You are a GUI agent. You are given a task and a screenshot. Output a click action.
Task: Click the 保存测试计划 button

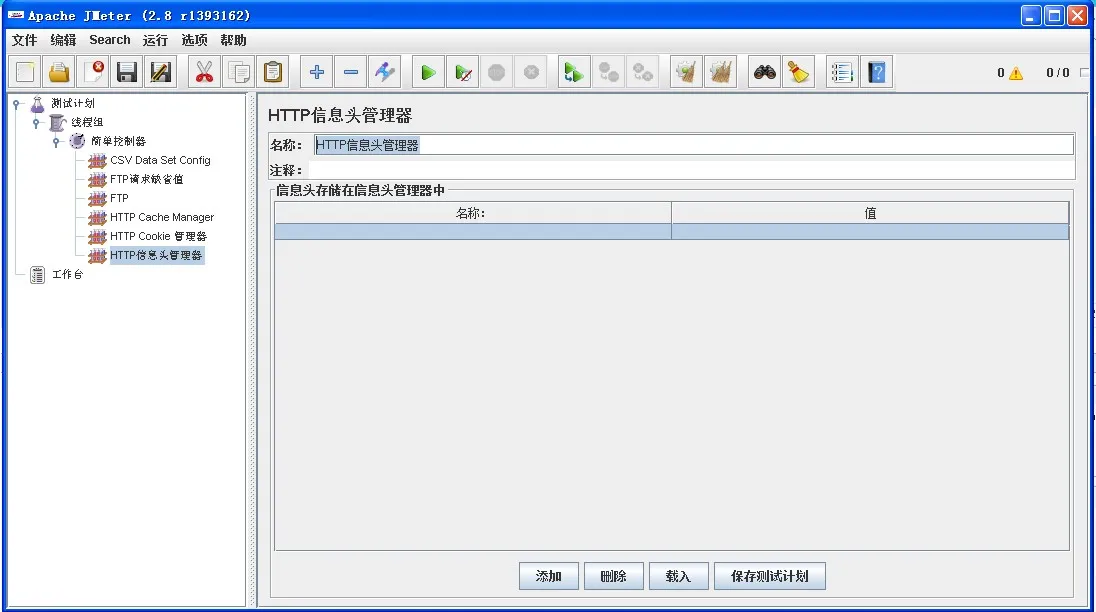(x=770, y=576)
